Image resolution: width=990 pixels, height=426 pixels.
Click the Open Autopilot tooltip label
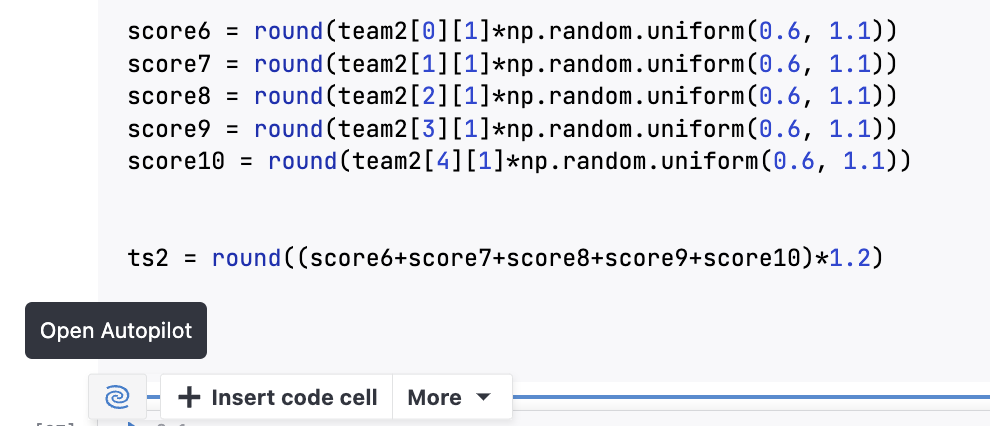click(x=116, y=330)
